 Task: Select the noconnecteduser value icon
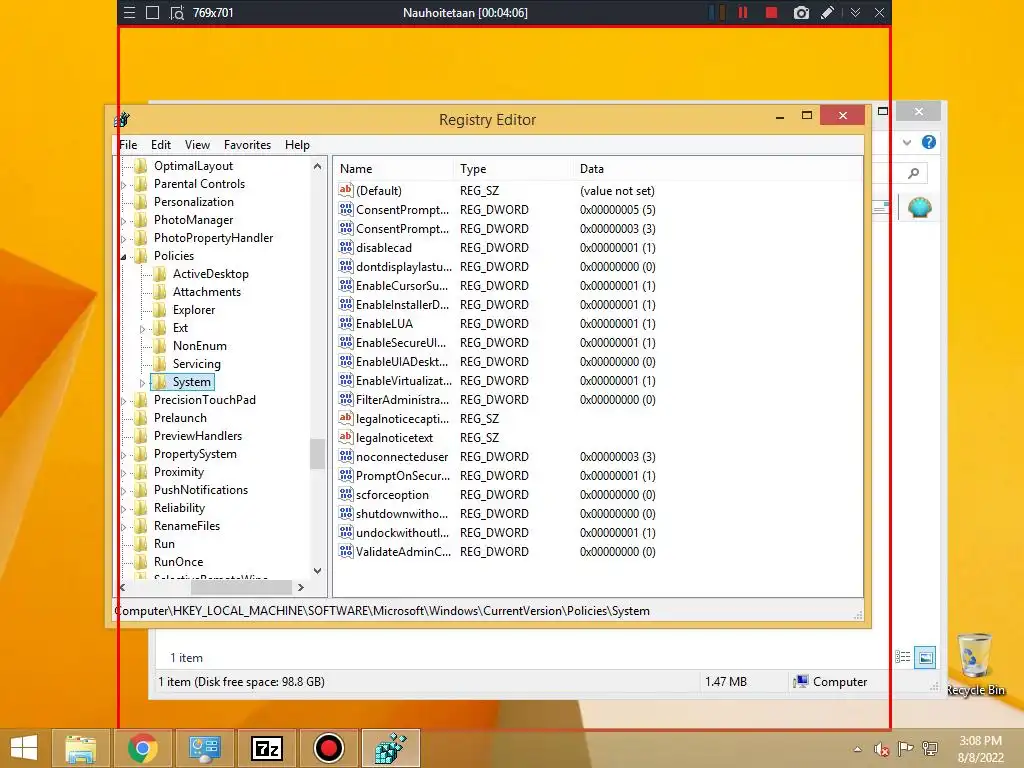[345, 456]
